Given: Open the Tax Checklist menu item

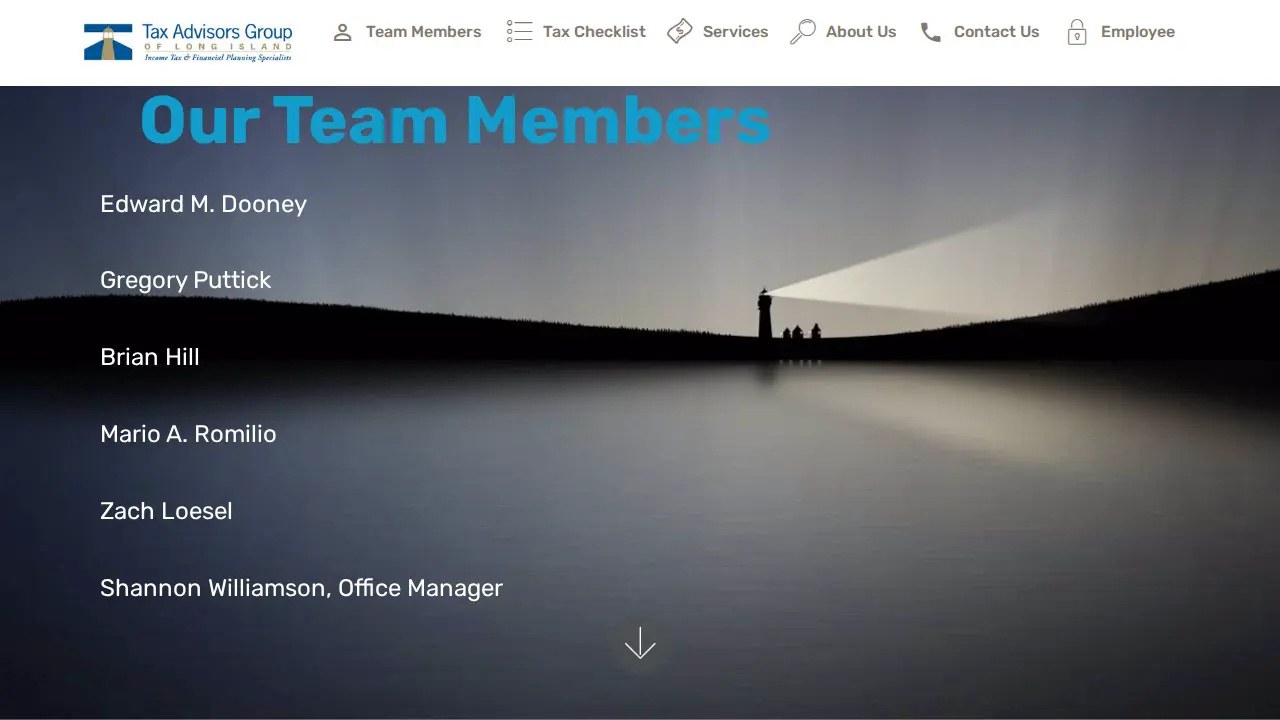Looking at the screenshot, I should click(594, 32).
